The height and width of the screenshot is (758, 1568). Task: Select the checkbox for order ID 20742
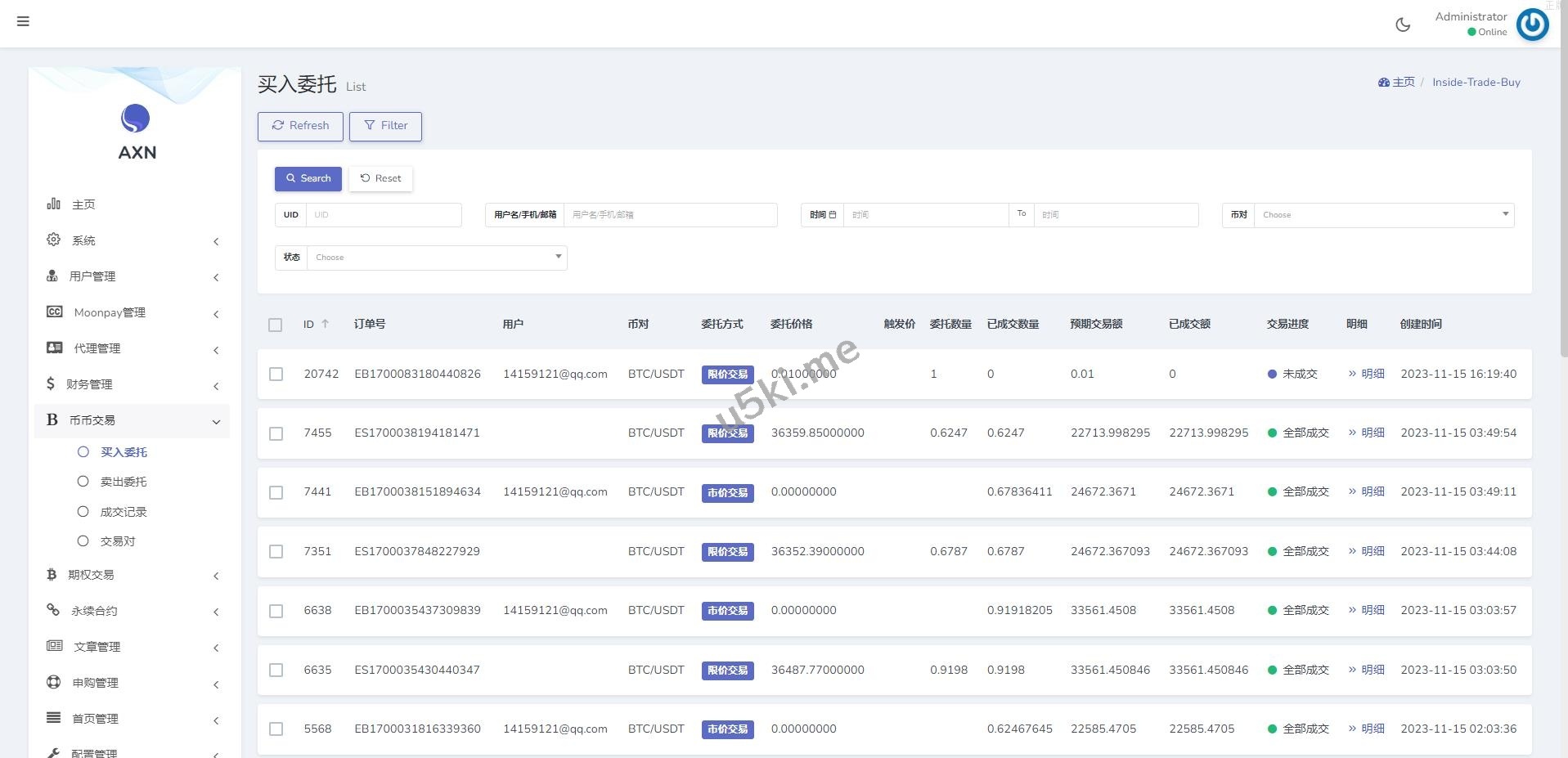(276, 375)
